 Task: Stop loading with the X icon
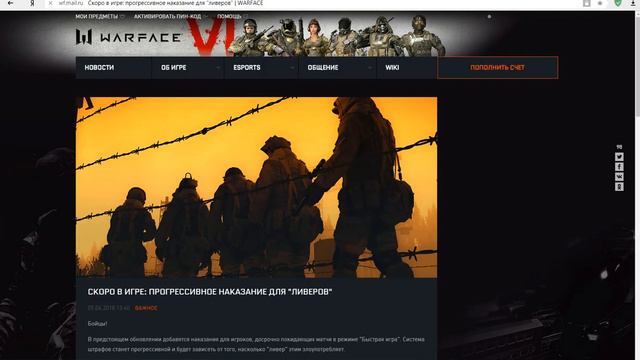tap(50, 3)
